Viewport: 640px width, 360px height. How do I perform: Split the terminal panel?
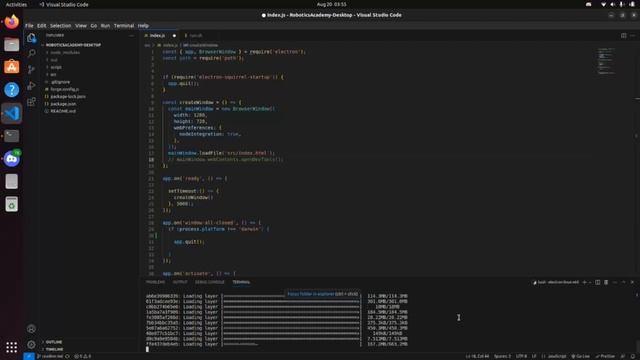pyautogui.click(x=598, y=282)
